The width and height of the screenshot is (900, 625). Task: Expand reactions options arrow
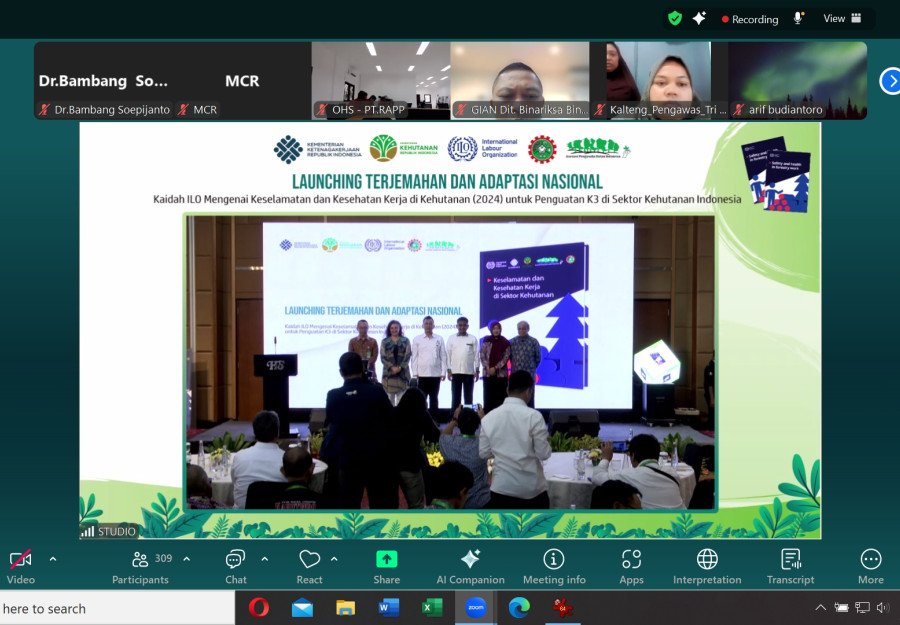[334, 558]
